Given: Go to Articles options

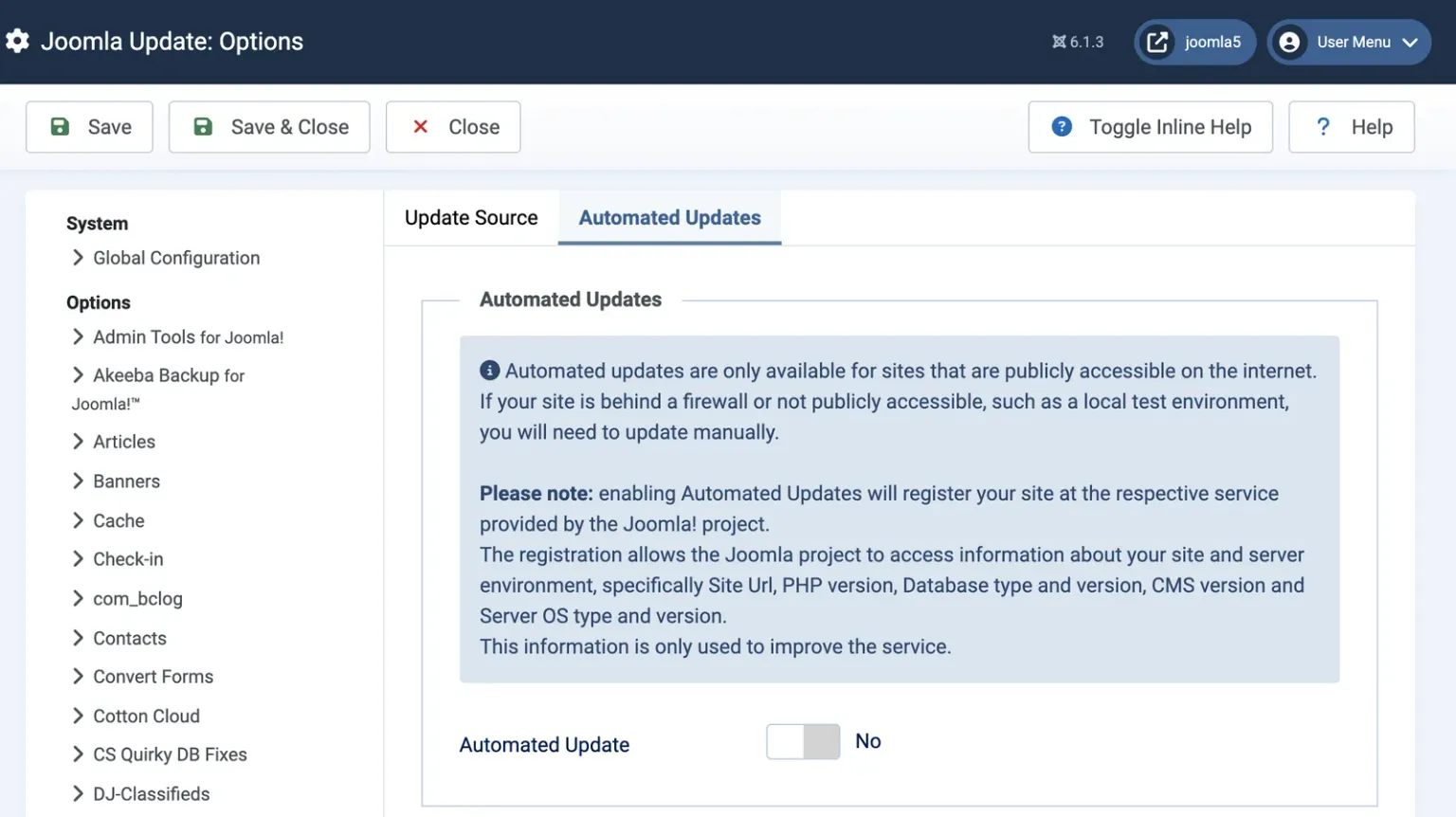Looking at the screenshot, I should 124,442.
